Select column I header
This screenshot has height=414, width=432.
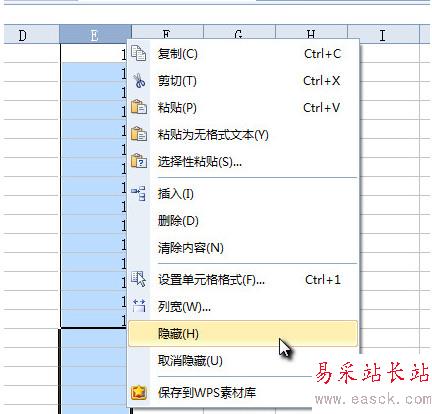[x=383, y=34]
